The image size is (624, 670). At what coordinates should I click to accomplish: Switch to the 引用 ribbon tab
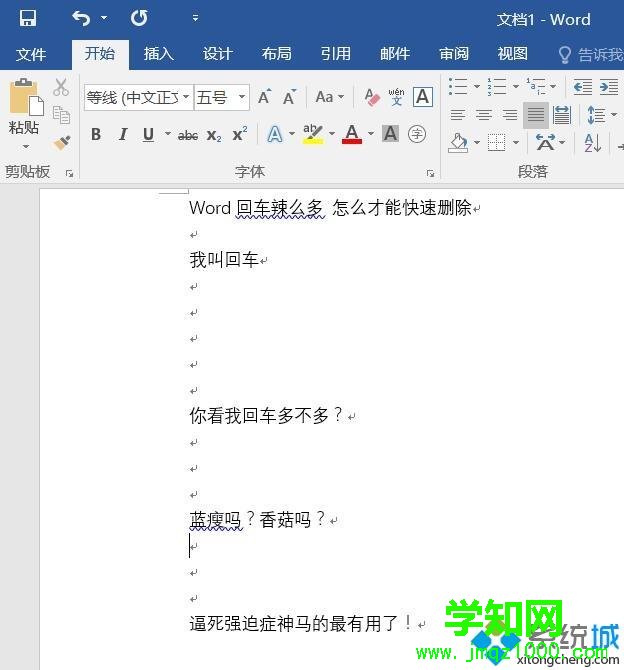(x=336, y=54)
